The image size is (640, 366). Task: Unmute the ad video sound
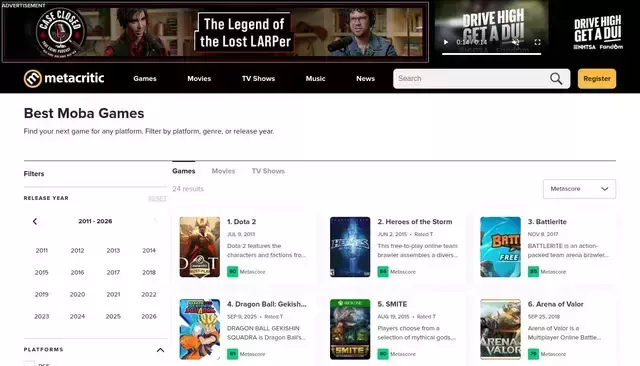(516, 42)
